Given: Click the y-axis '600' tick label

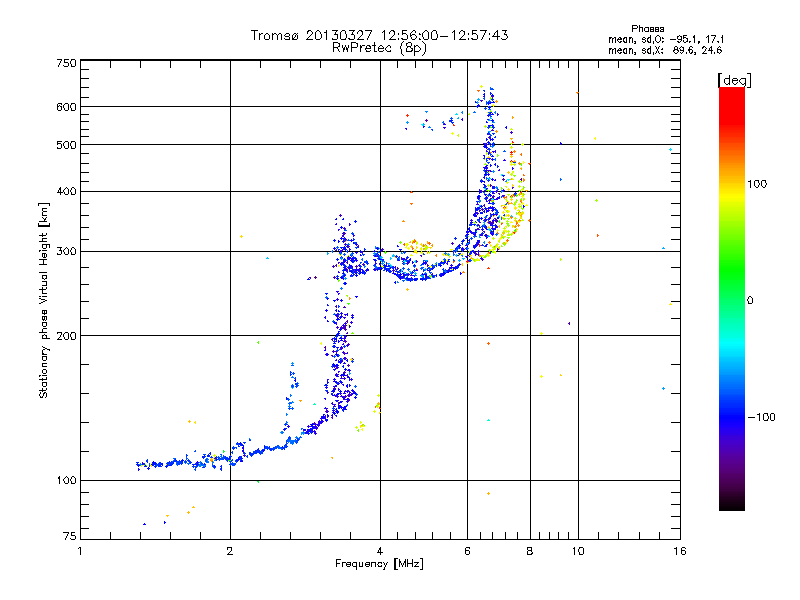Looking at the screenshot, I should click(66, 107).
